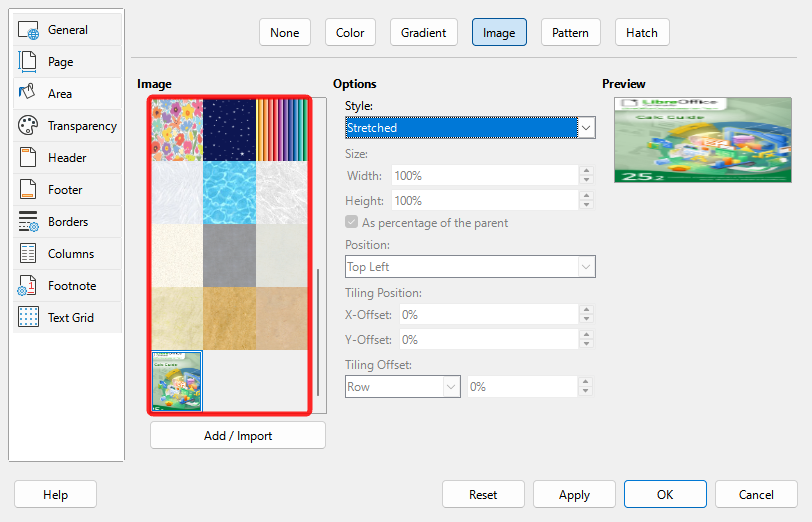Select the Columns tab icon

coord(28,254)
